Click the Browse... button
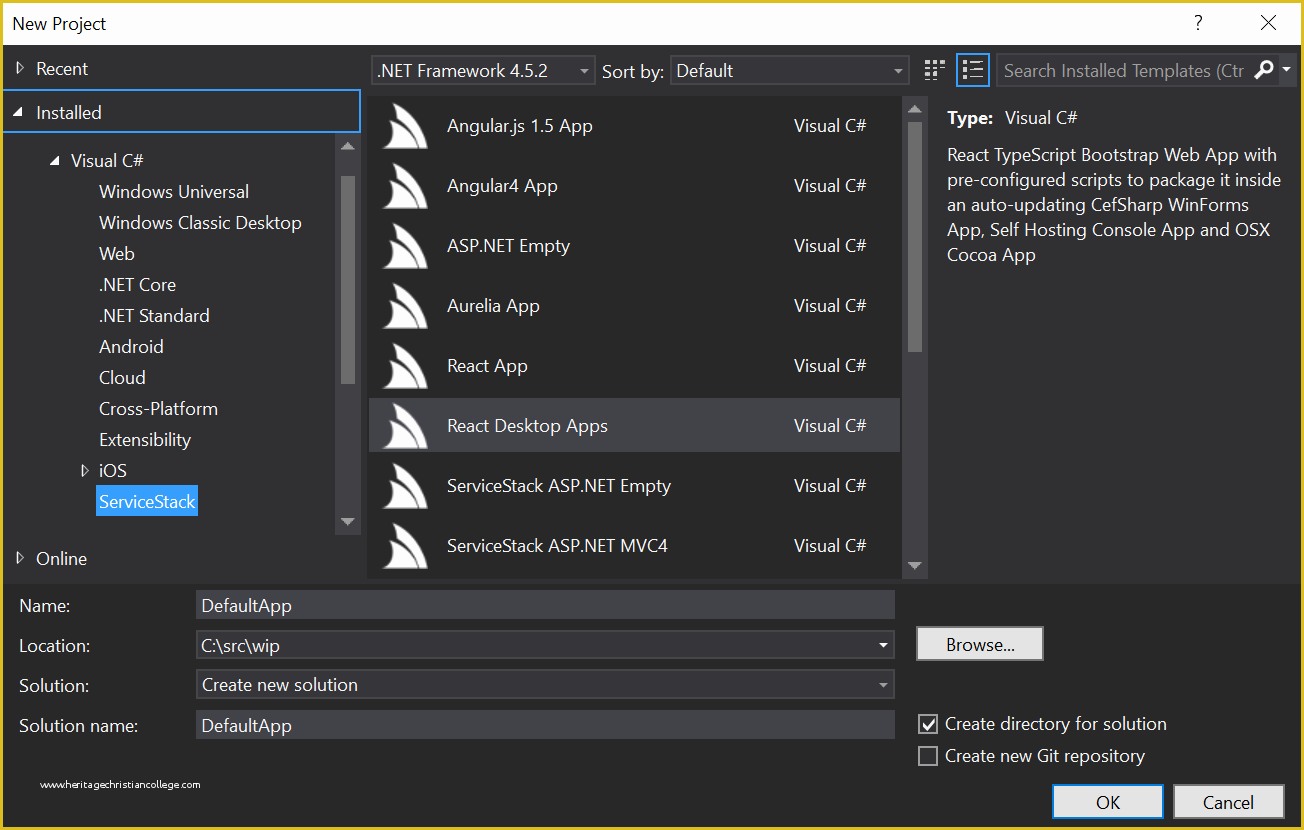1304x830 pixels. click(980, 645)
